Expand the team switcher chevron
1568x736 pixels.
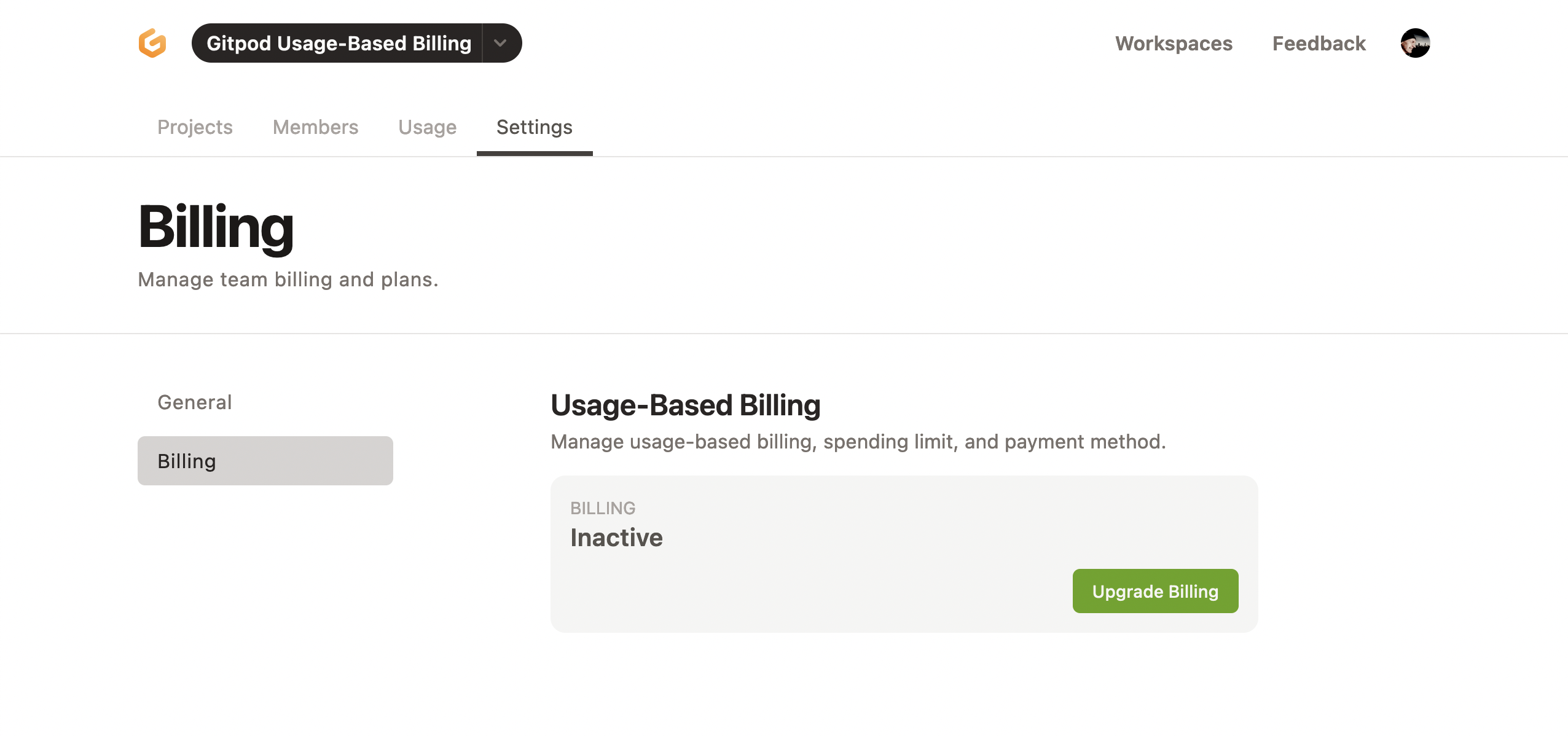pos(500,42)
